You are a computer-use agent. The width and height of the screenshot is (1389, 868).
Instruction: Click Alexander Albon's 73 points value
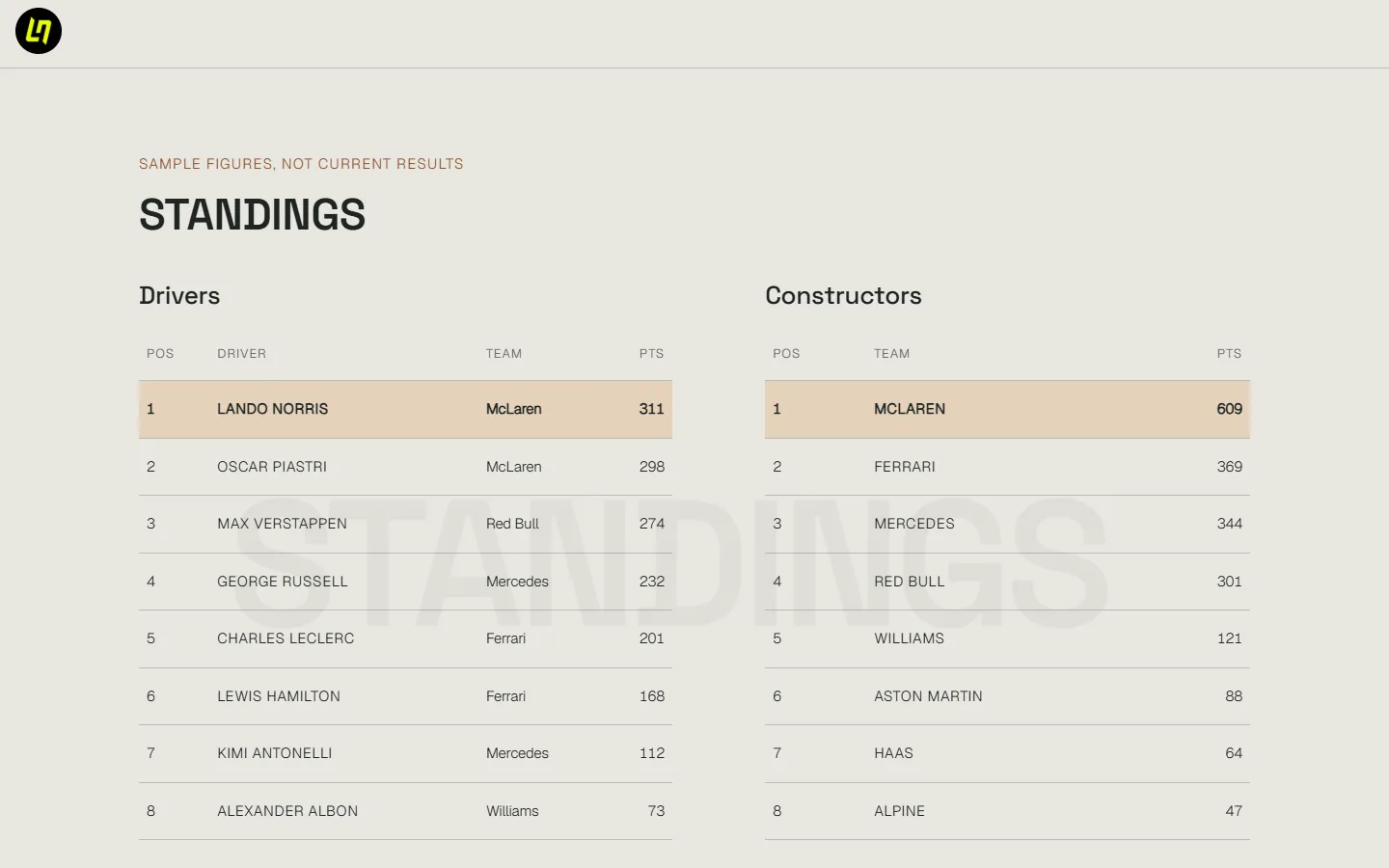click(656, 811)
